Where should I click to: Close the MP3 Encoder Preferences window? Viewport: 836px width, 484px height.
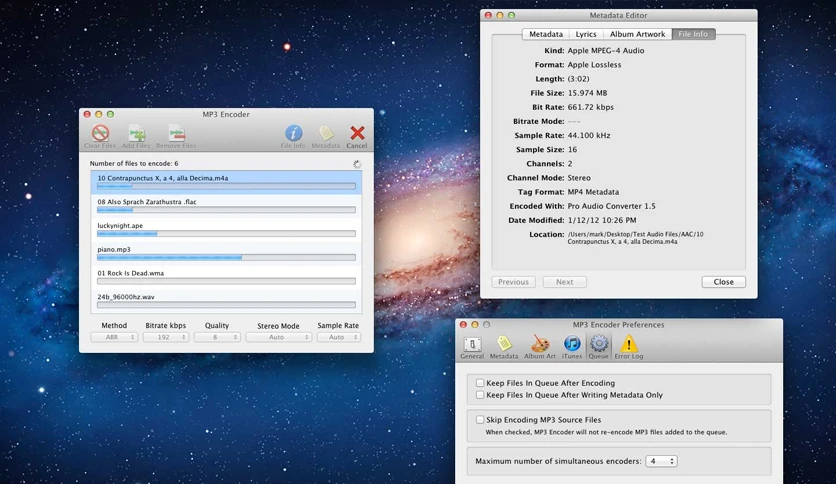pos(463,325)
